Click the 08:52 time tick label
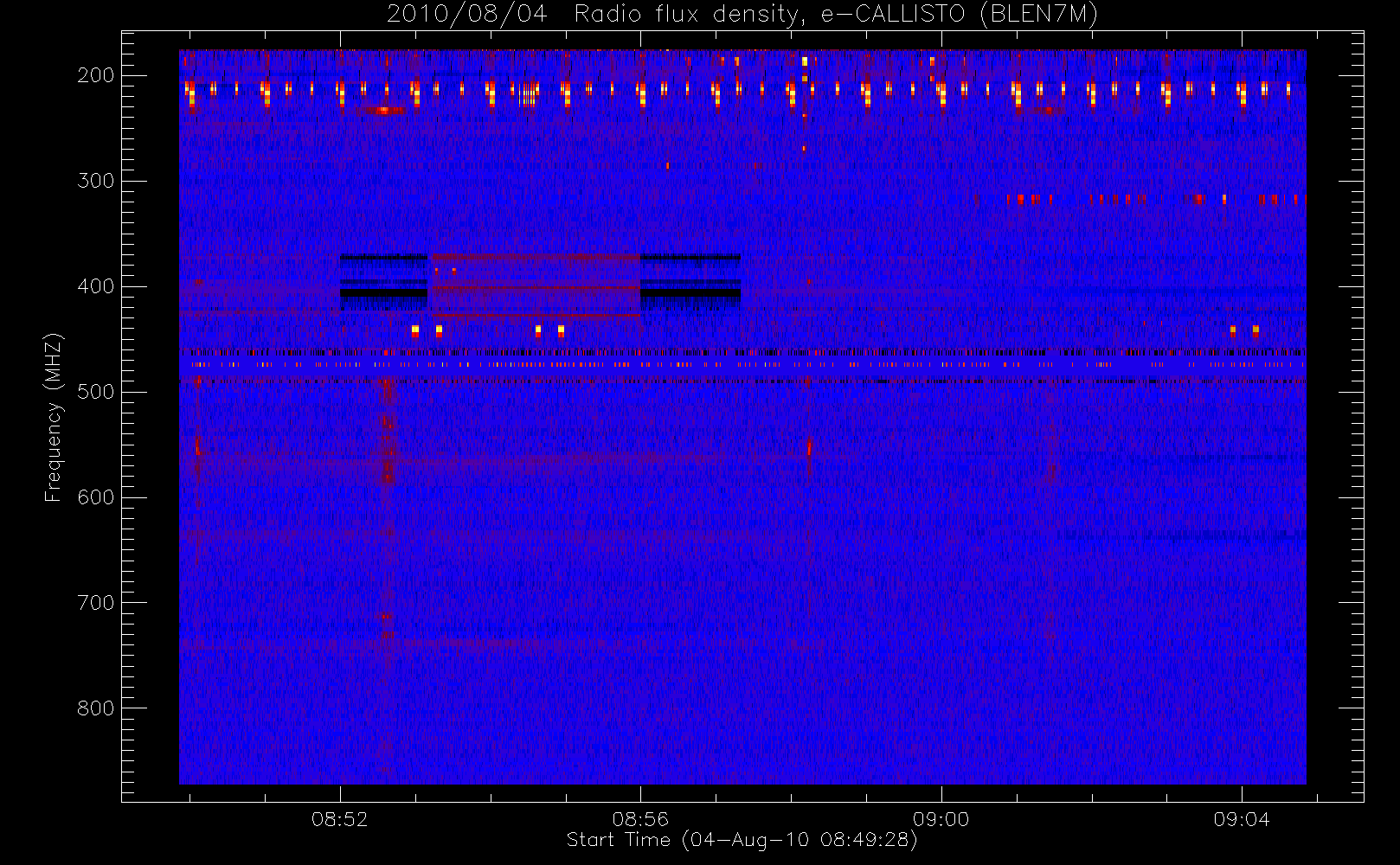The width and height of the screenshot is (1400, 865). [340, 819]
